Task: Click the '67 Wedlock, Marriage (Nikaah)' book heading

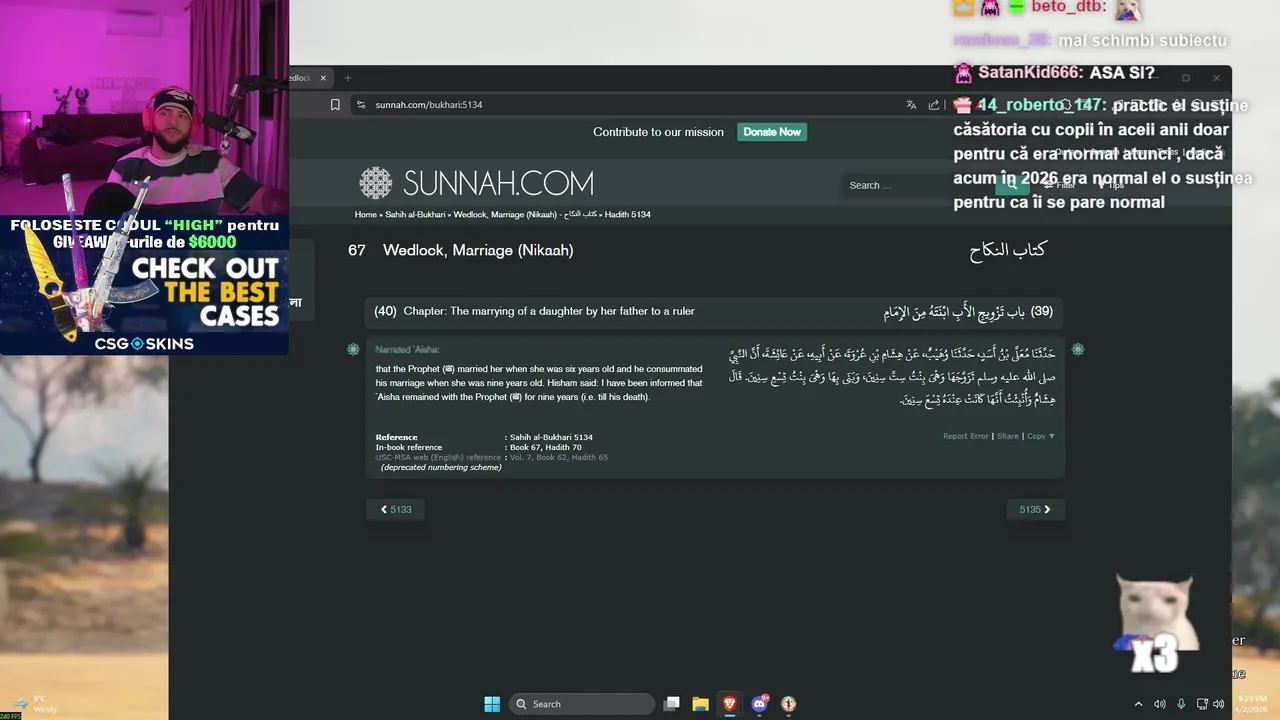Action: [x=461, y=250]
